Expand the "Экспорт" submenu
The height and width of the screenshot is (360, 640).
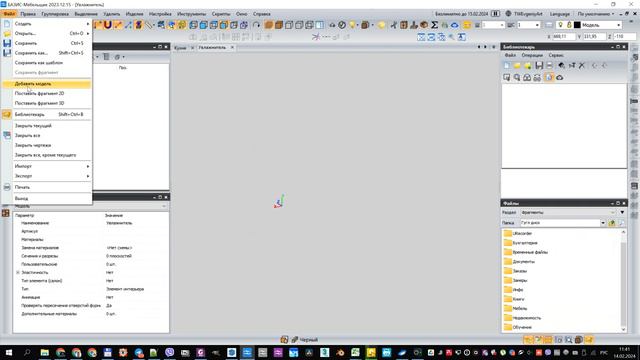(x=46, y=176)
